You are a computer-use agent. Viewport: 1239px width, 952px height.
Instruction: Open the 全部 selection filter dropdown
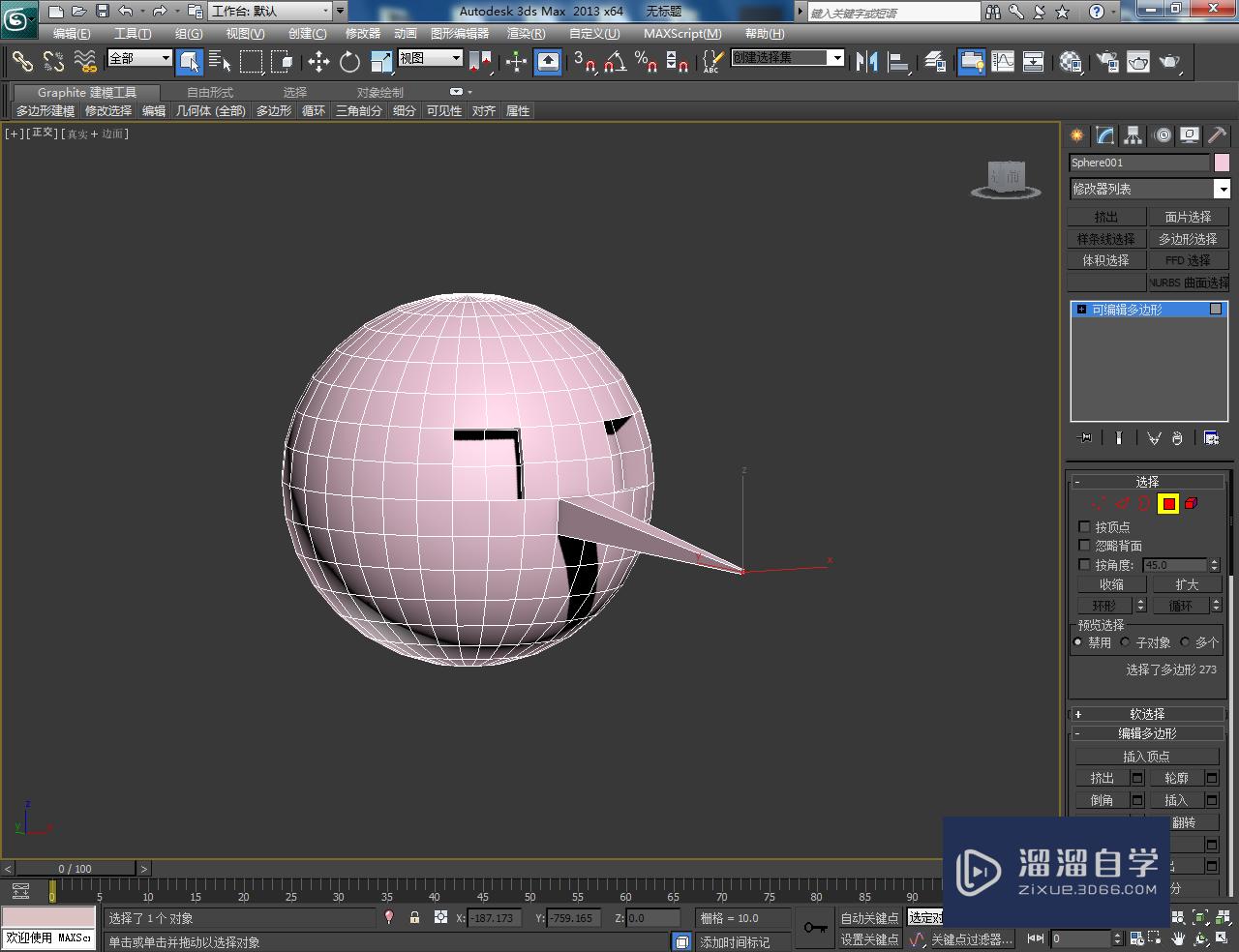pos(139,58)
